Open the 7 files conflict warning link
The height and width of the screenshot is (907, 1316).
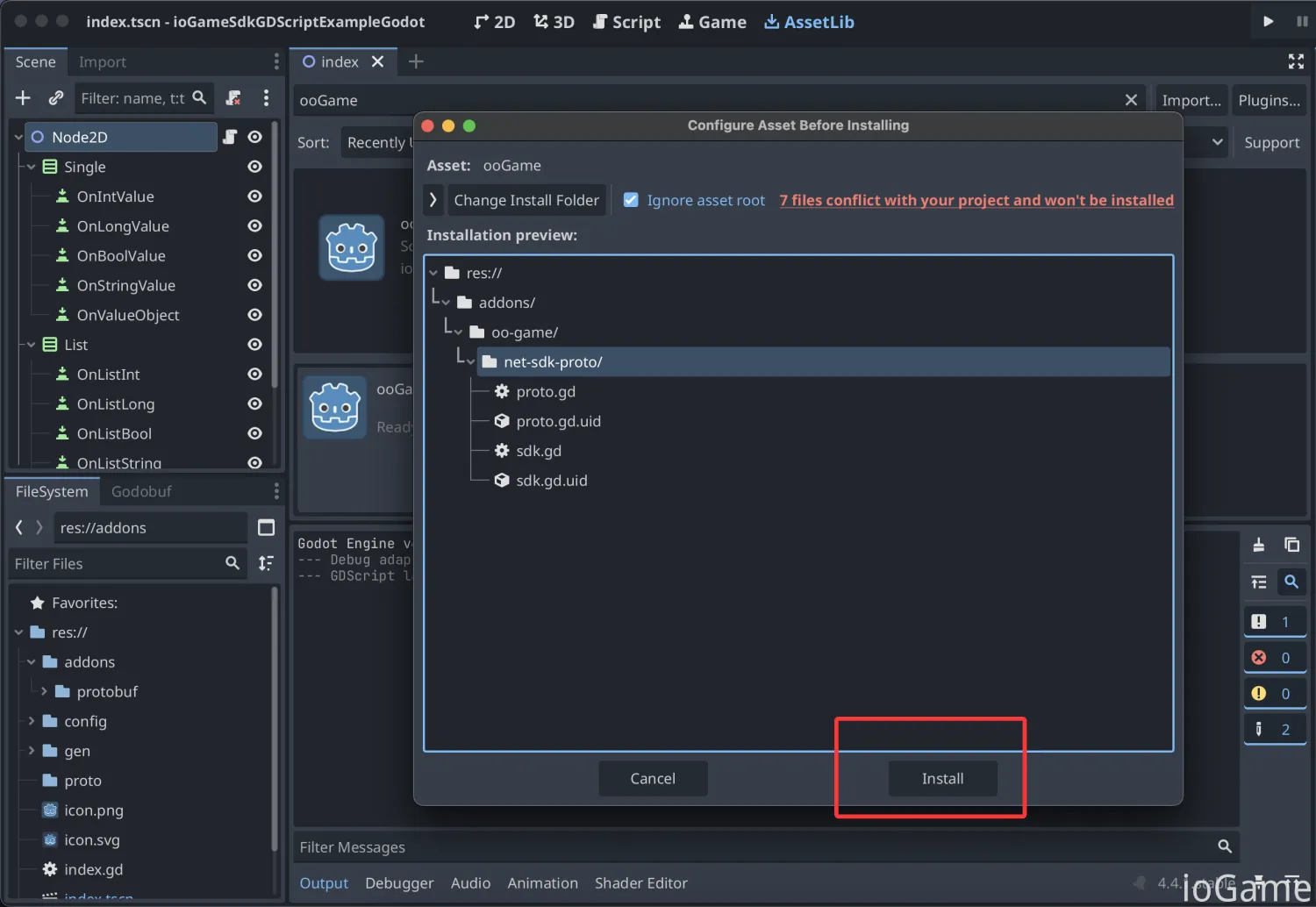(x=976, y=200)
